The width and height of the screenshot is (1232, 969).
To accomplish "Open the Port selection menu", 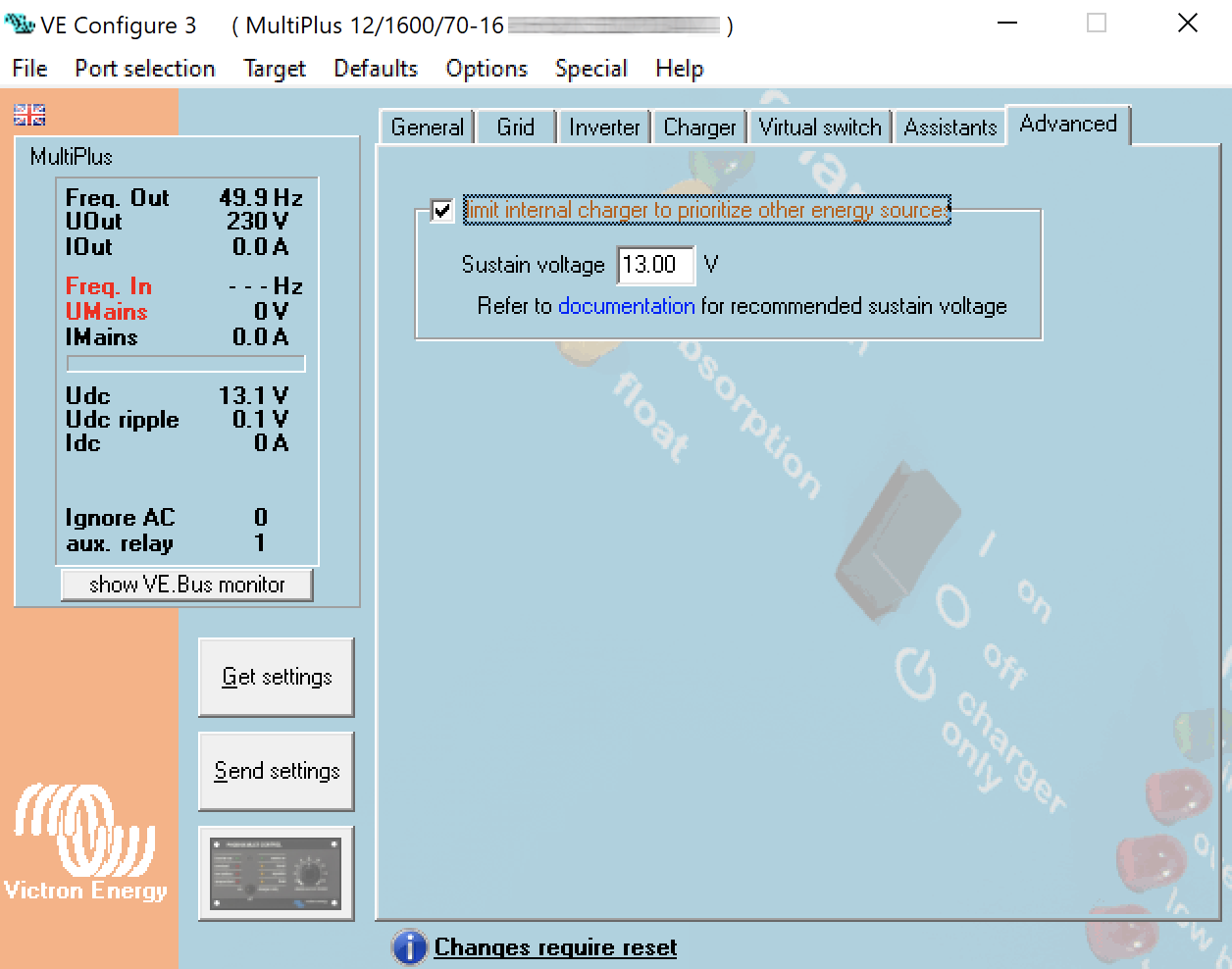I will pos(144,68).
